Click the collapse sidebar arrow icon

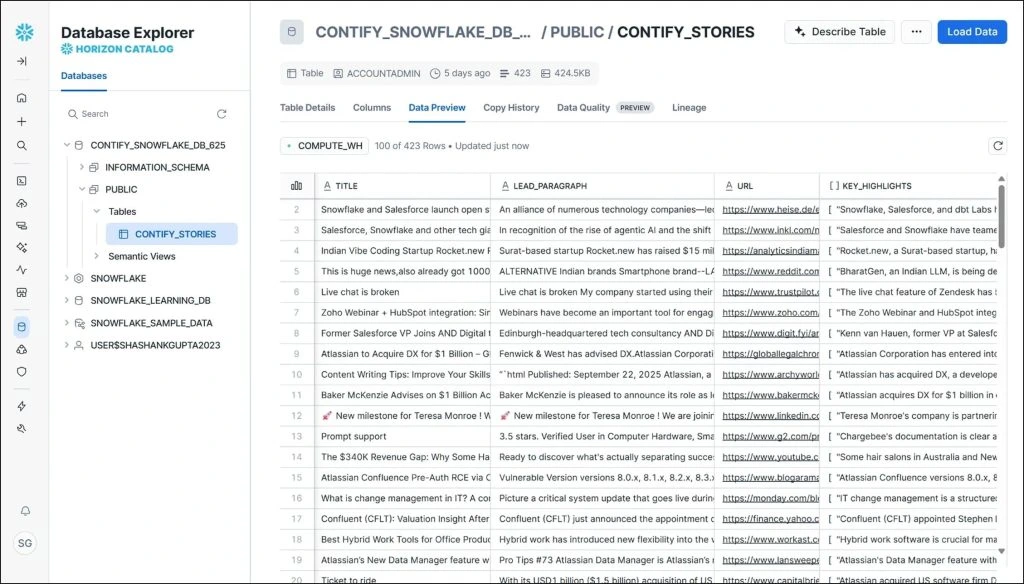click(24, 60)
